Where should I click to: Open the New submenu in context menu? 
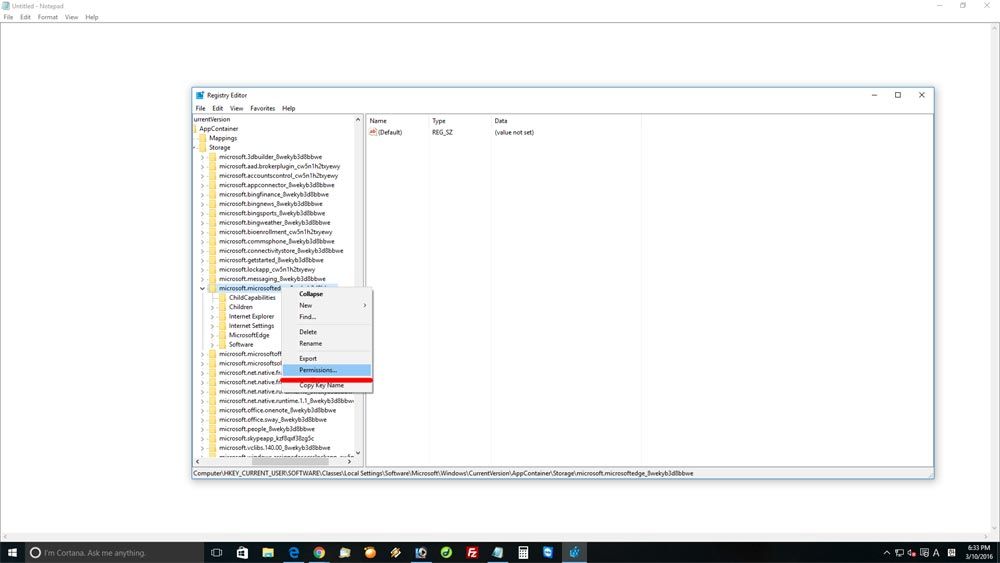(326, 305)
